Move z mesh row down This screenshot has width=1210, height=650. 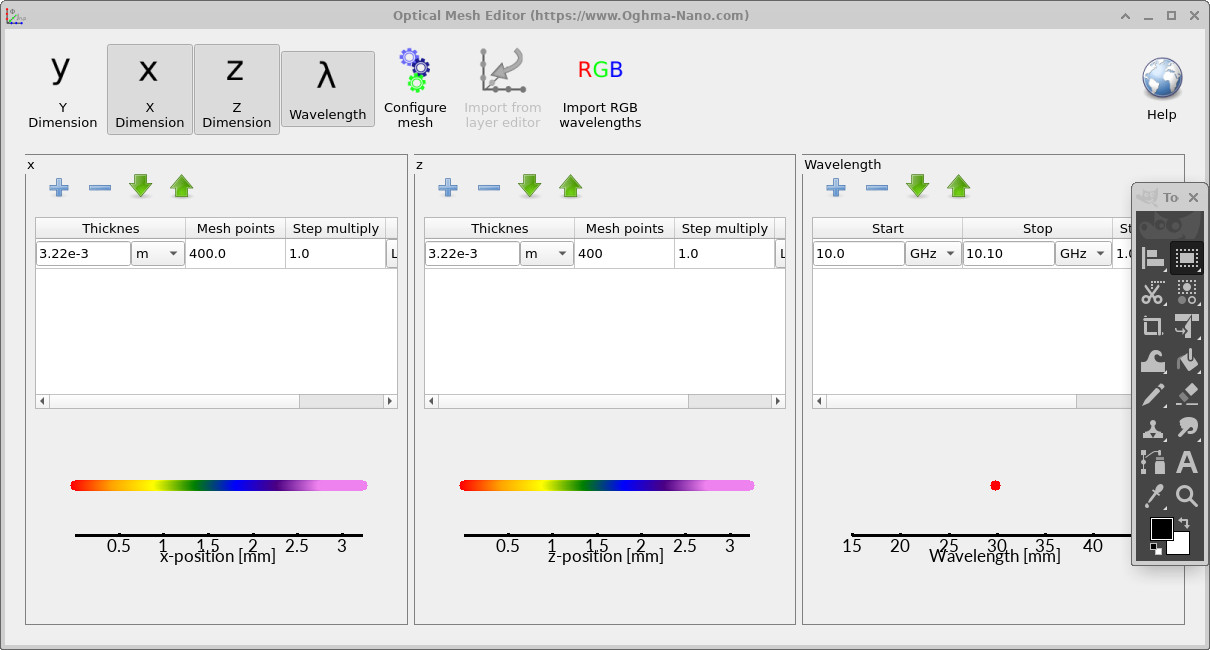529,186
